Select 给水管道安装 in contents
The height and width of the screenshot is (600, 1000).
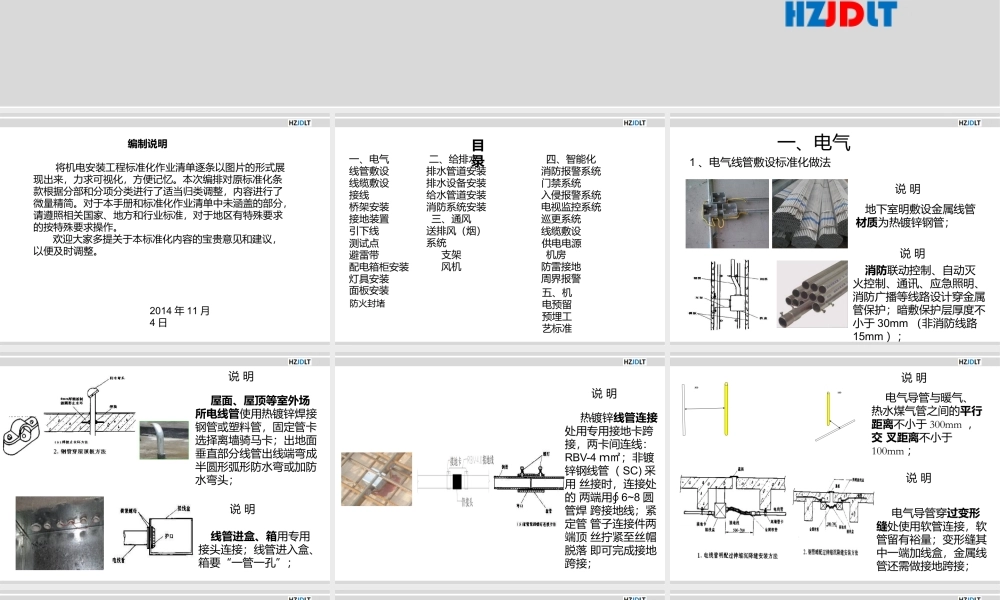pos(456,195)
